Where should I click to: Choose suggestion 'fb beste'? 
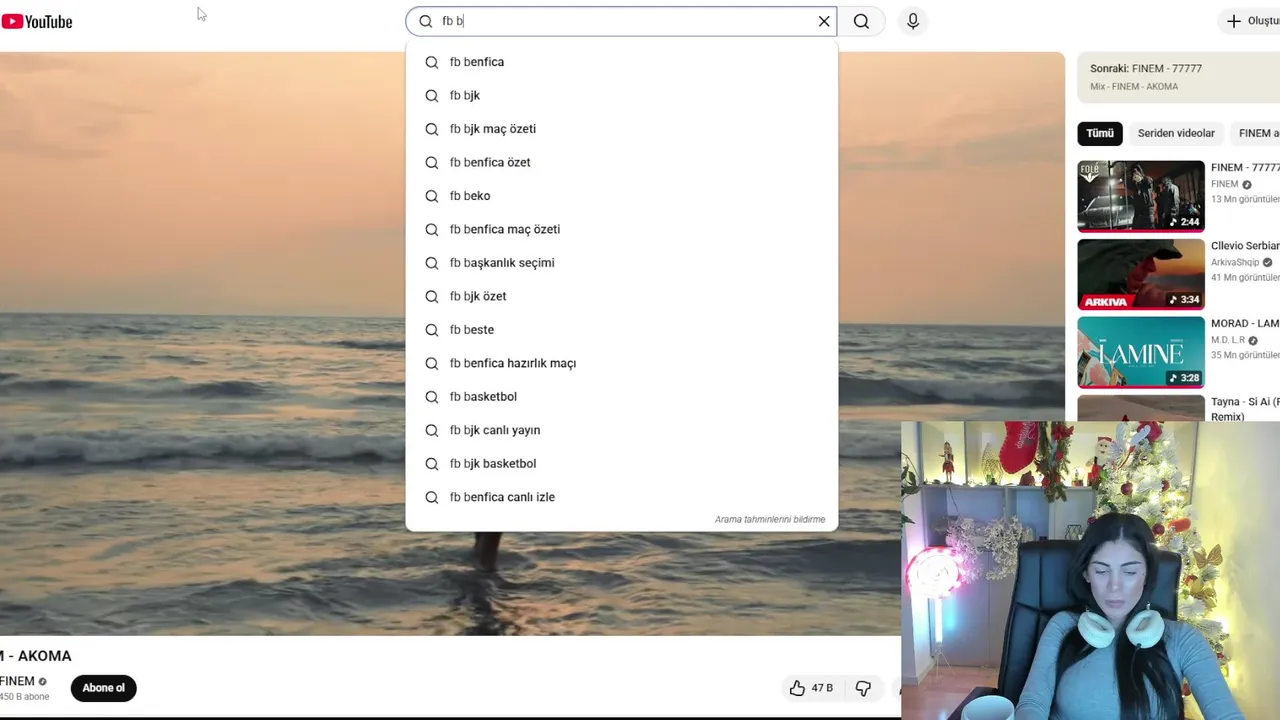coord(621,330)
